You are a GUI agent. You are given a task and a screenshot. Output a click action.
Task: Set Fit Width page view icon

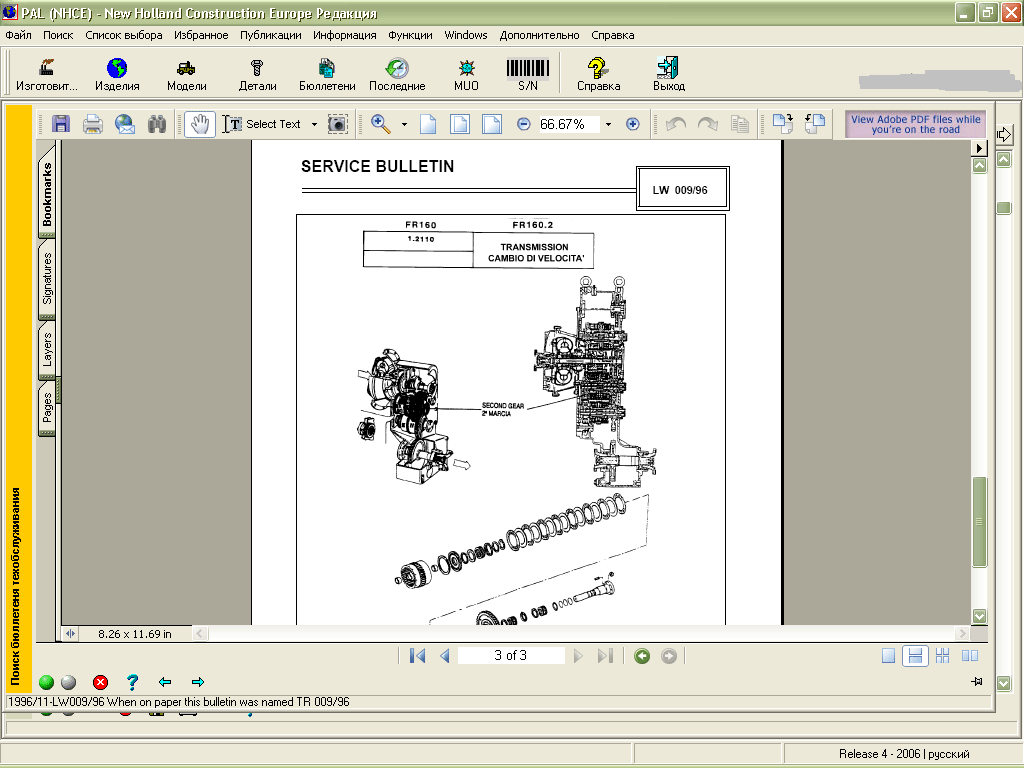(492, 124)
